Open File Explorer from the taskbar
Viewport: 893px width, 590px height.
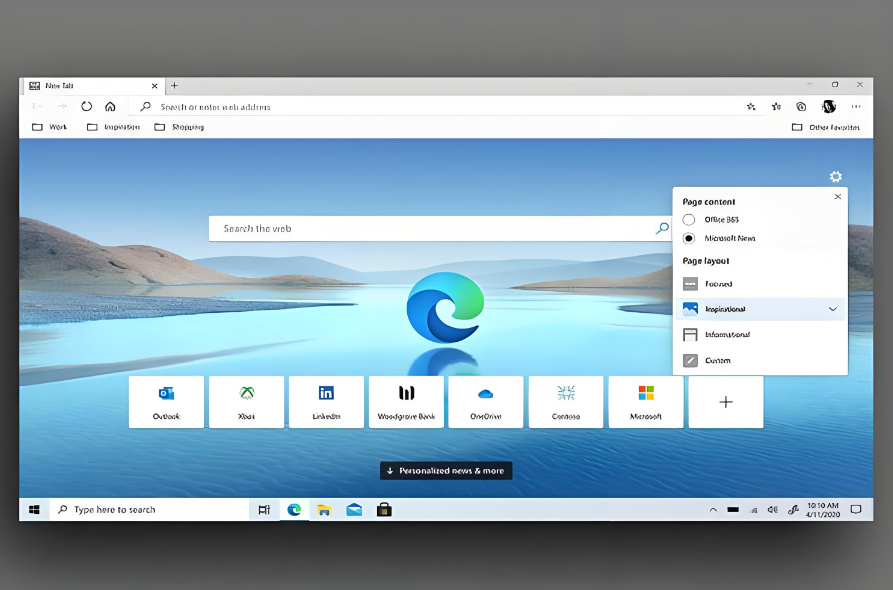pyautogui.click(x=324, y=510)
